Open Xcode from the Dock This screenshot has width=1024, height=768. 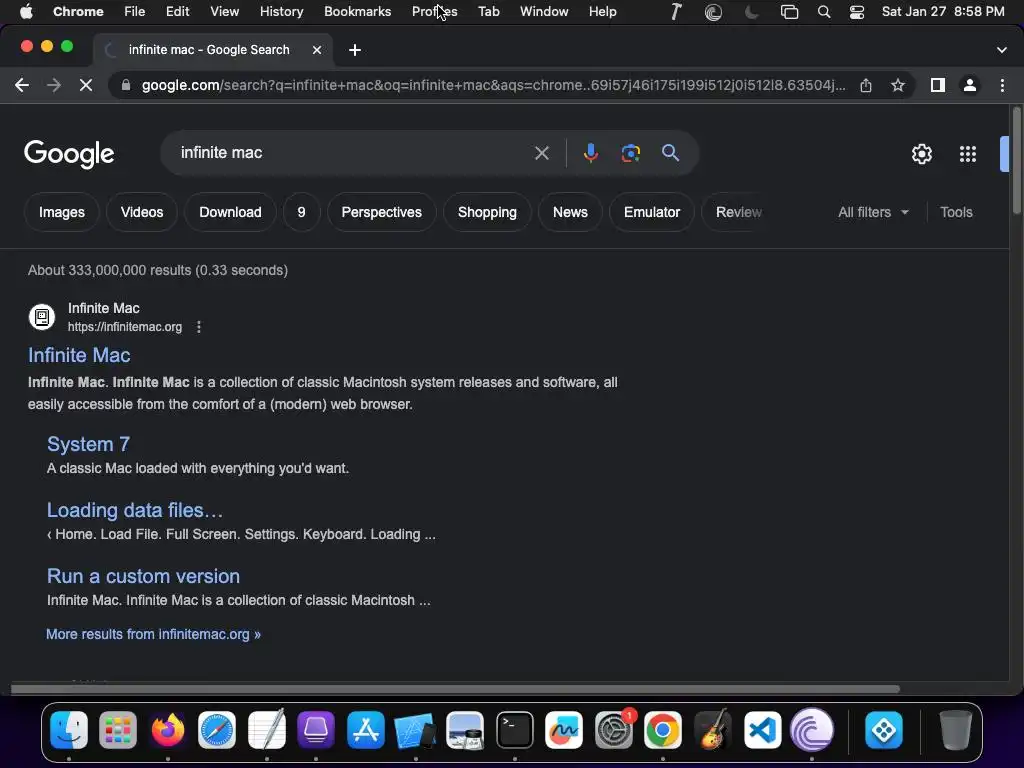click(415, 729)
